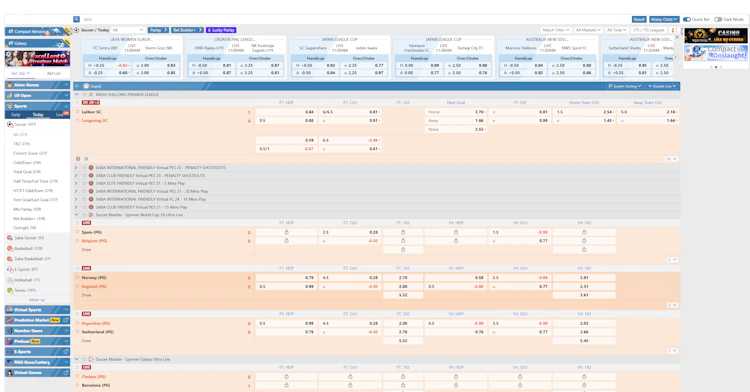The height and width of the screenshot is (392, 750).
Task: Open the All Time dropdown
Action: [x=617, y=30]
